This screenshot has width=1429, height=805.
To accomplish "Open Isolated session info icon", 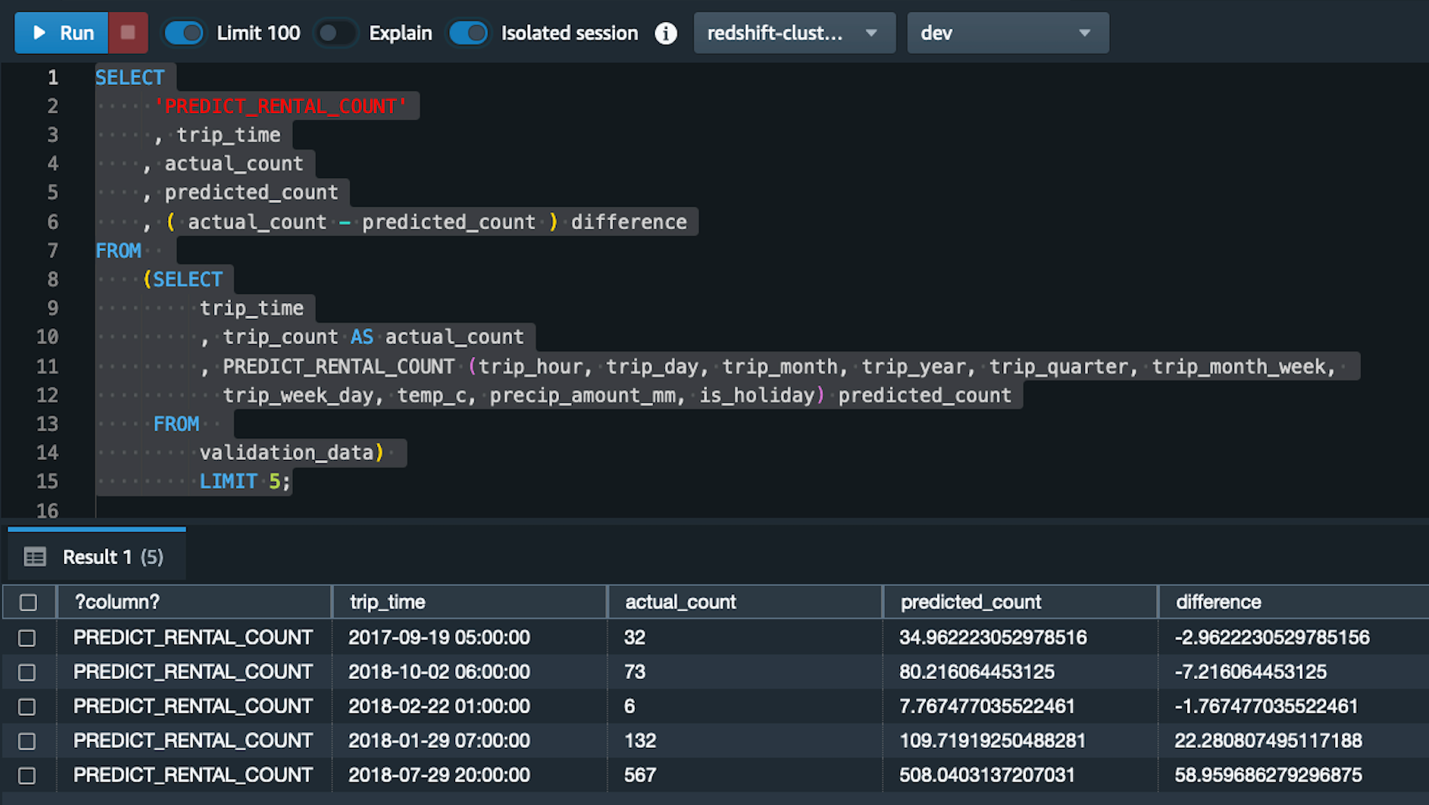I will [665, 33].
